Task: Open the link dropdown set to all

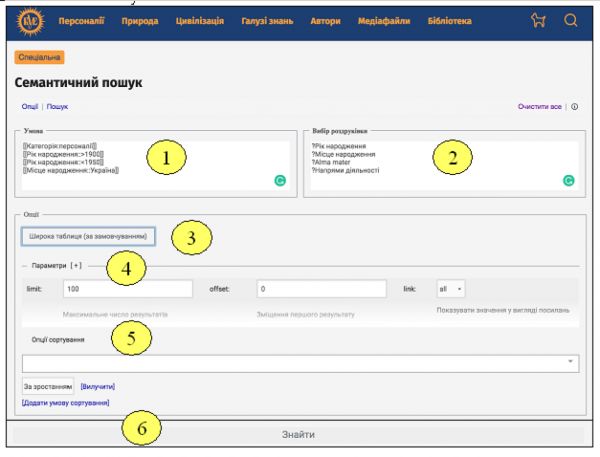Action: pos(451,289)
